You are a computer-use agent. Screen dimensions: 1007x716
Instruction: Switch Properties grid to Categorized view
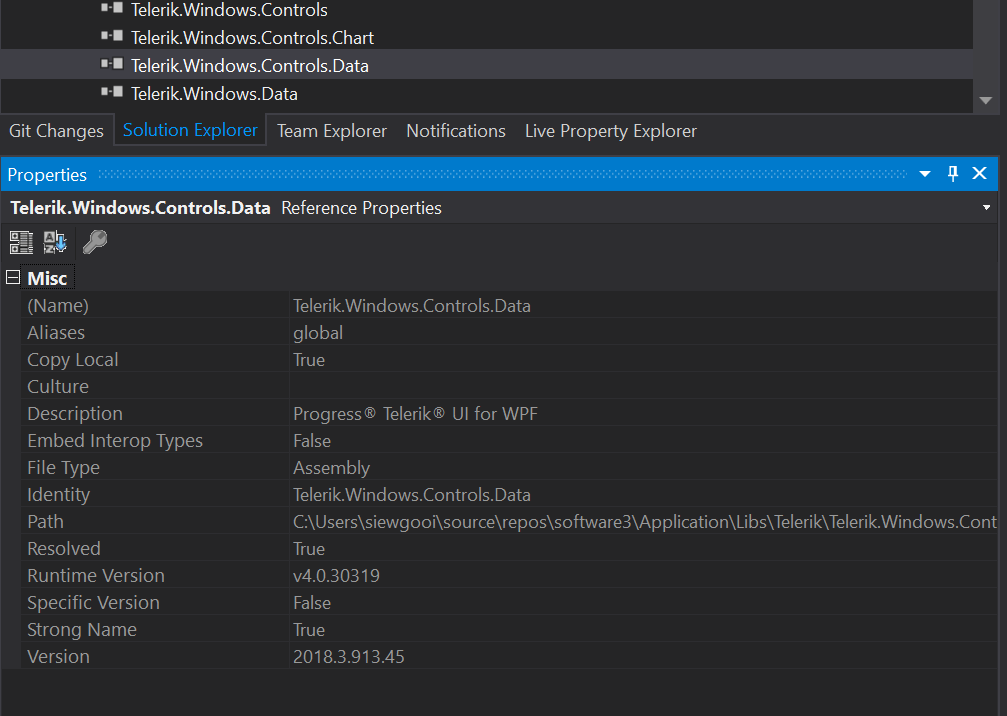point(21,242)
